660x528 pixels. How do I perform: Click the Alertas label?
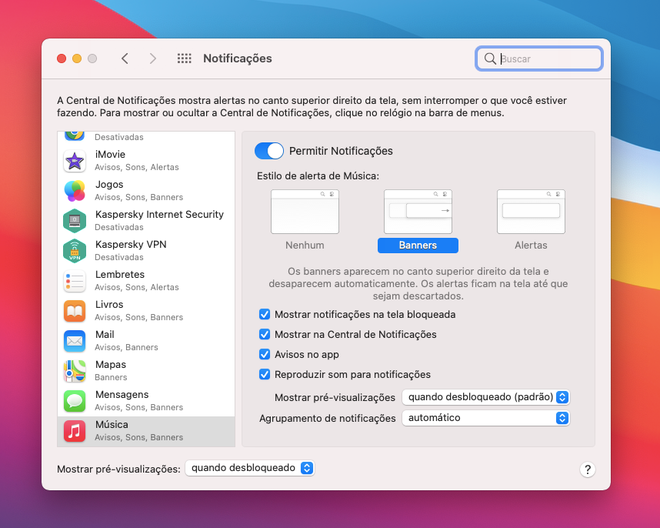[531, 245]
